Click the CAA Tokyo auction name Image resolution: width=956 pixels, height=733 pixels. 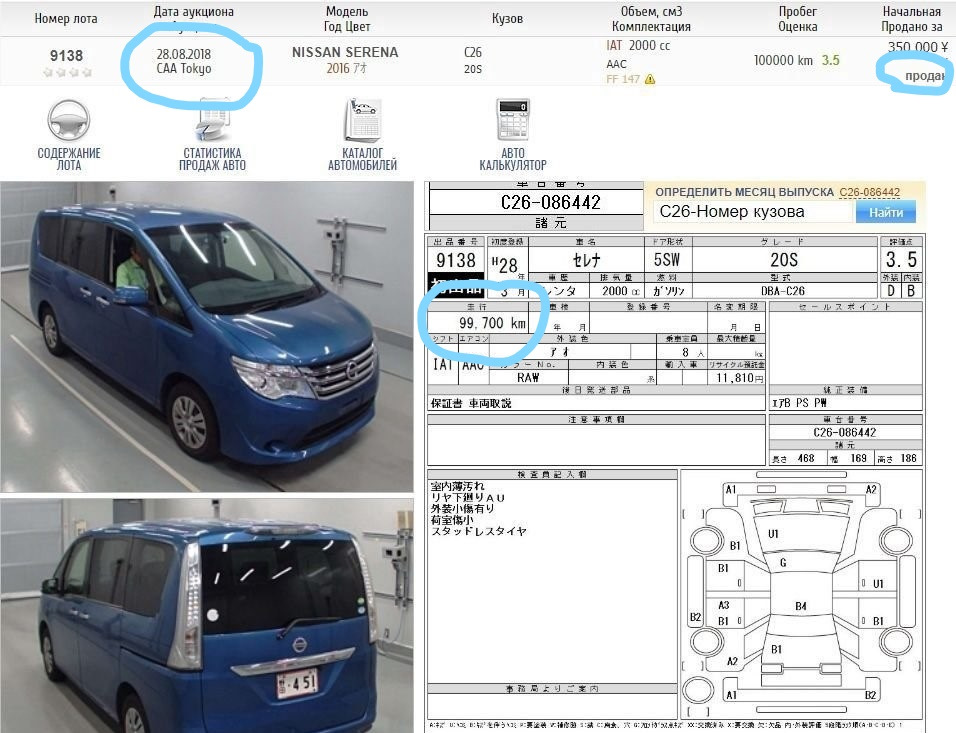point(184,68)
